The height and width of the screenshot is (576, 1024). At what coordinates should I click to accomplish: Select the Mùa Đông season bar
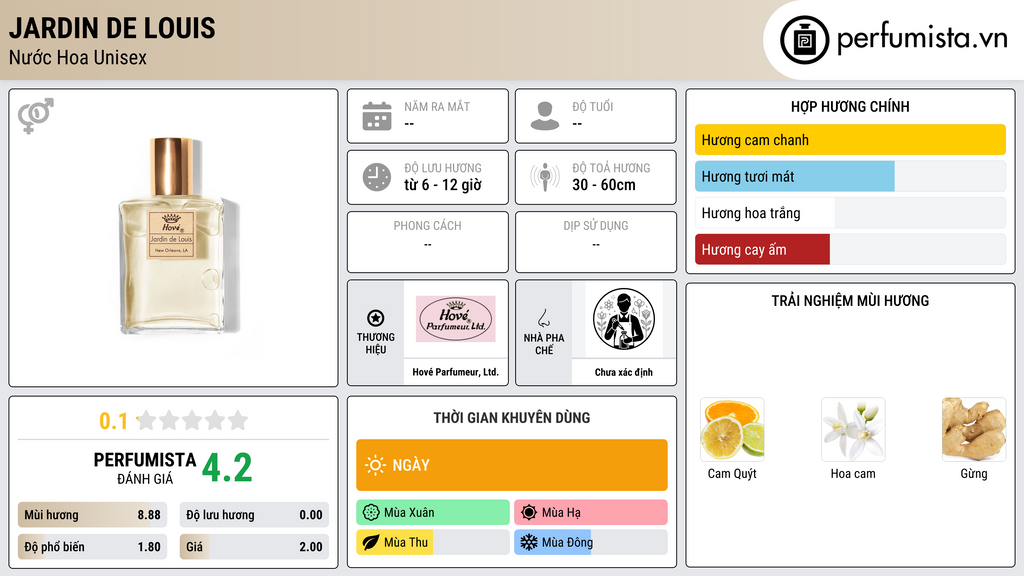pos(591,542)
